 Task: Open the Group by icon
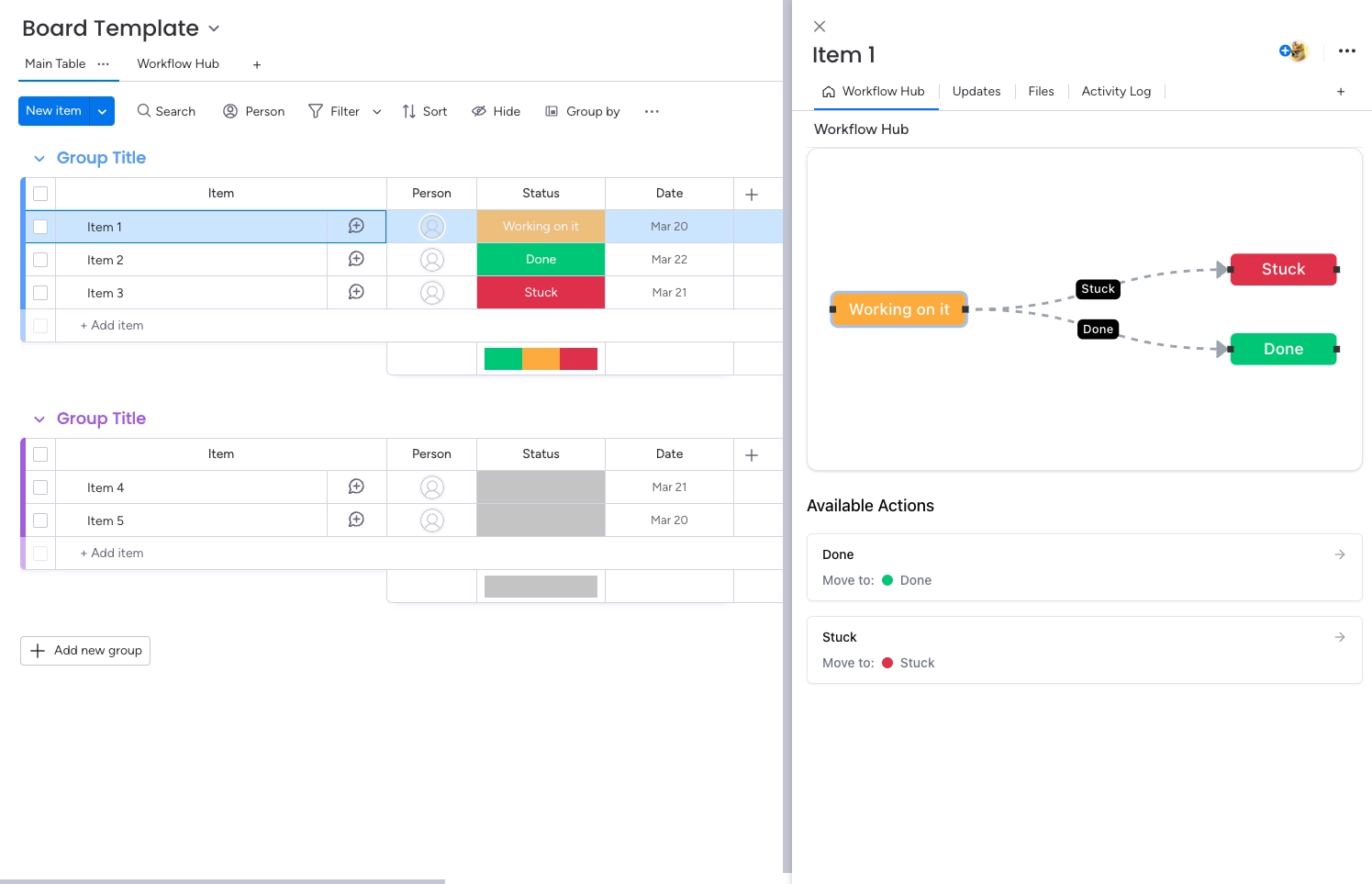pyautogui.click(x=552, y=111)
